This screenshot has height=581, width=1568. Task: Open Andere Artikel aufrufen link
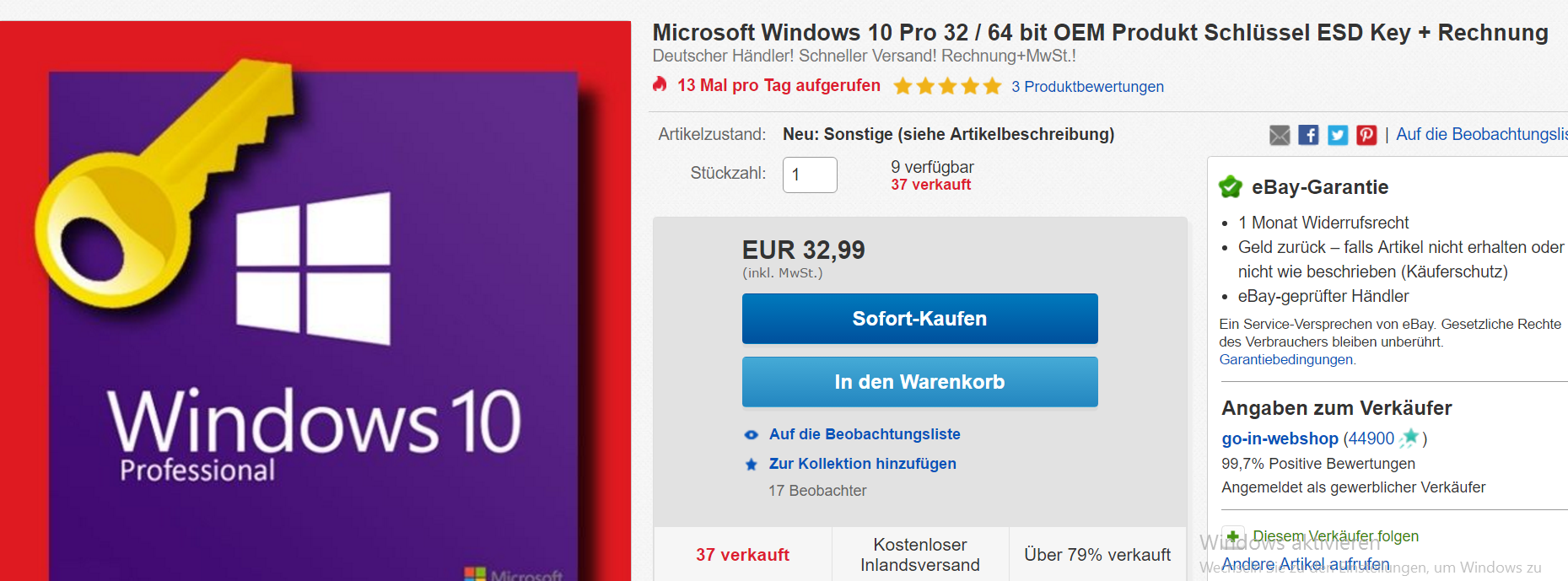click(1305, 564)
